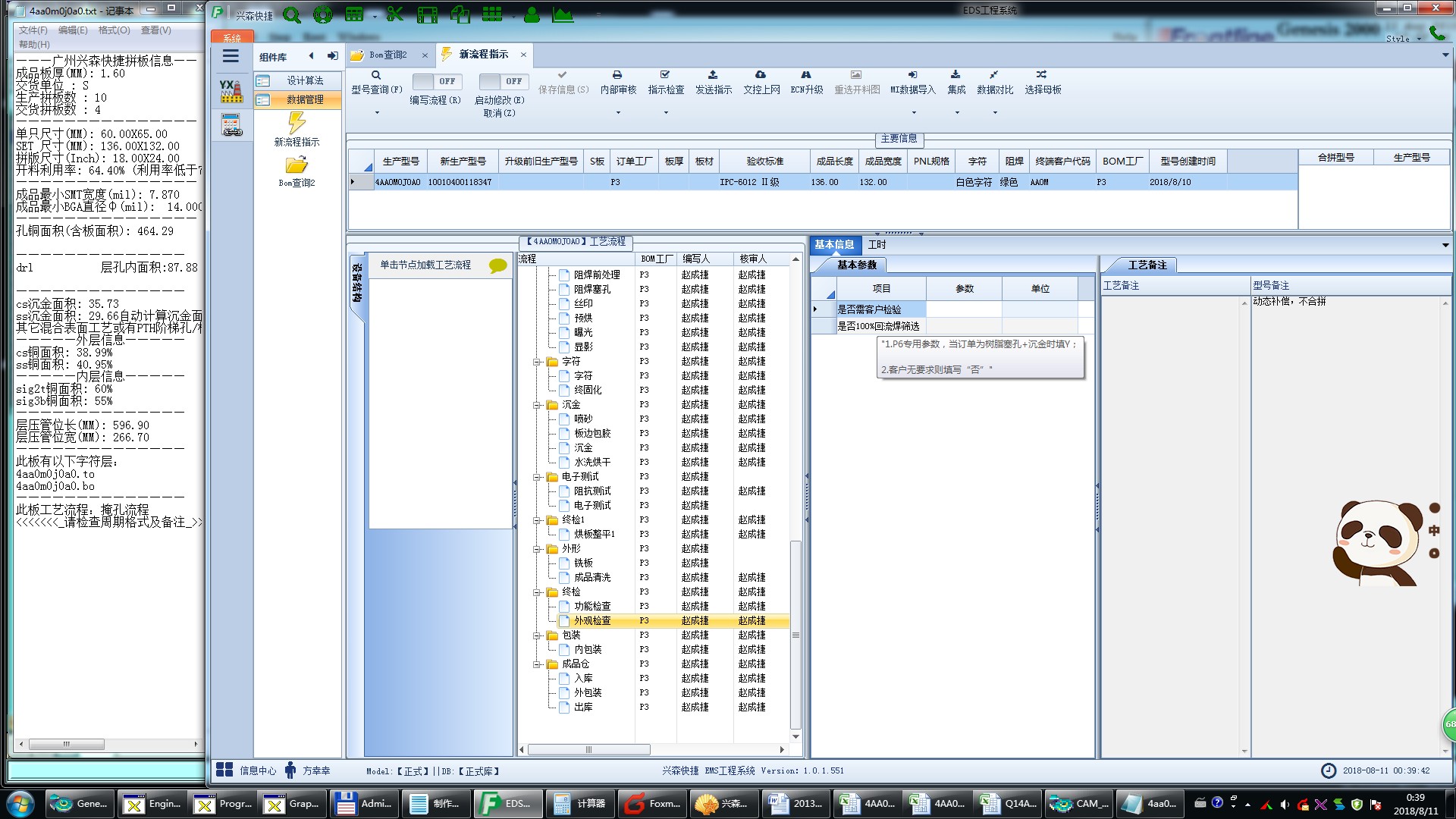
Task: Click the green scissors icon in title toolbar
Action: (395, 14)
